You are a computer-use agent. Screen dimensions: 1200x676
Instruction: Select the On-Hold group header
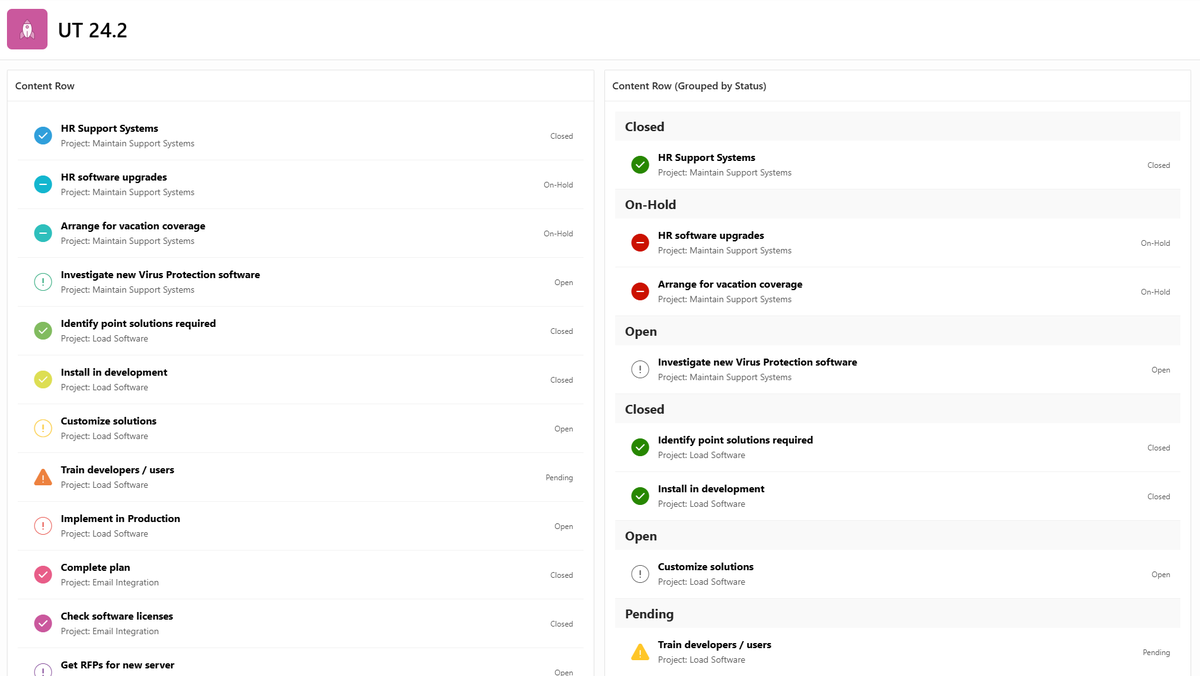pyautogui.click(x=898, y=204)
